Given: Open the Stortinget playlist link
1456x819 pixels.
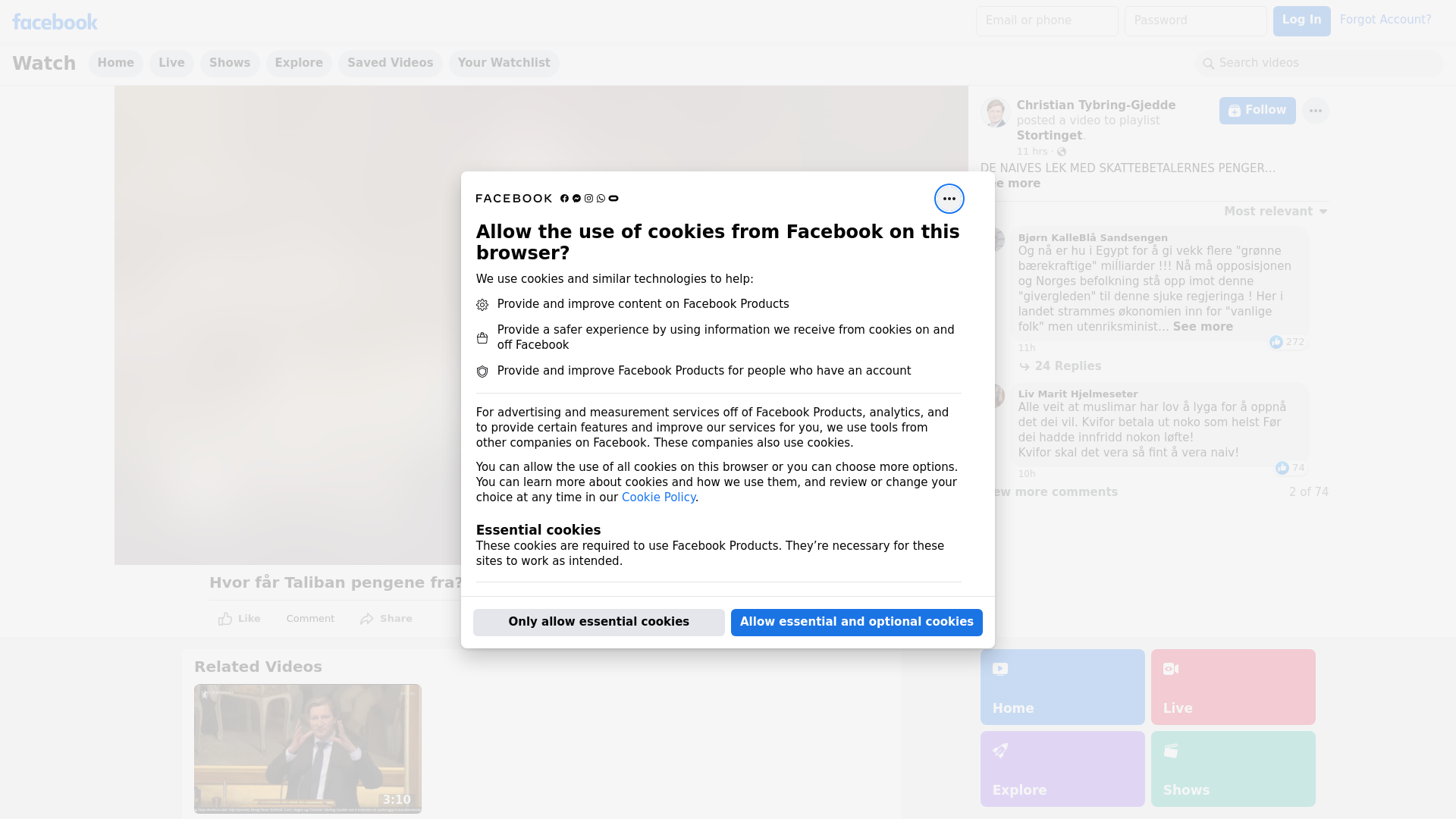Looking at the screenshot, I should [1050, 136].
